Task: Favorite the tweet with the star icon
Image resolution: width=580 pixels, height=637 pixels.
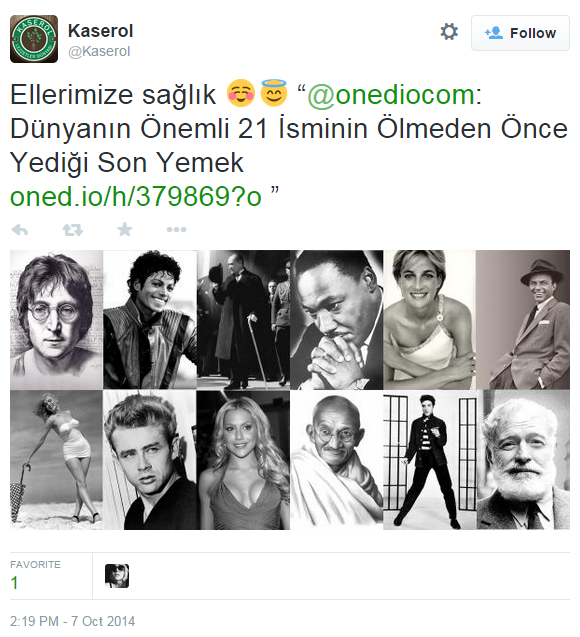Action: coord(125,230)
